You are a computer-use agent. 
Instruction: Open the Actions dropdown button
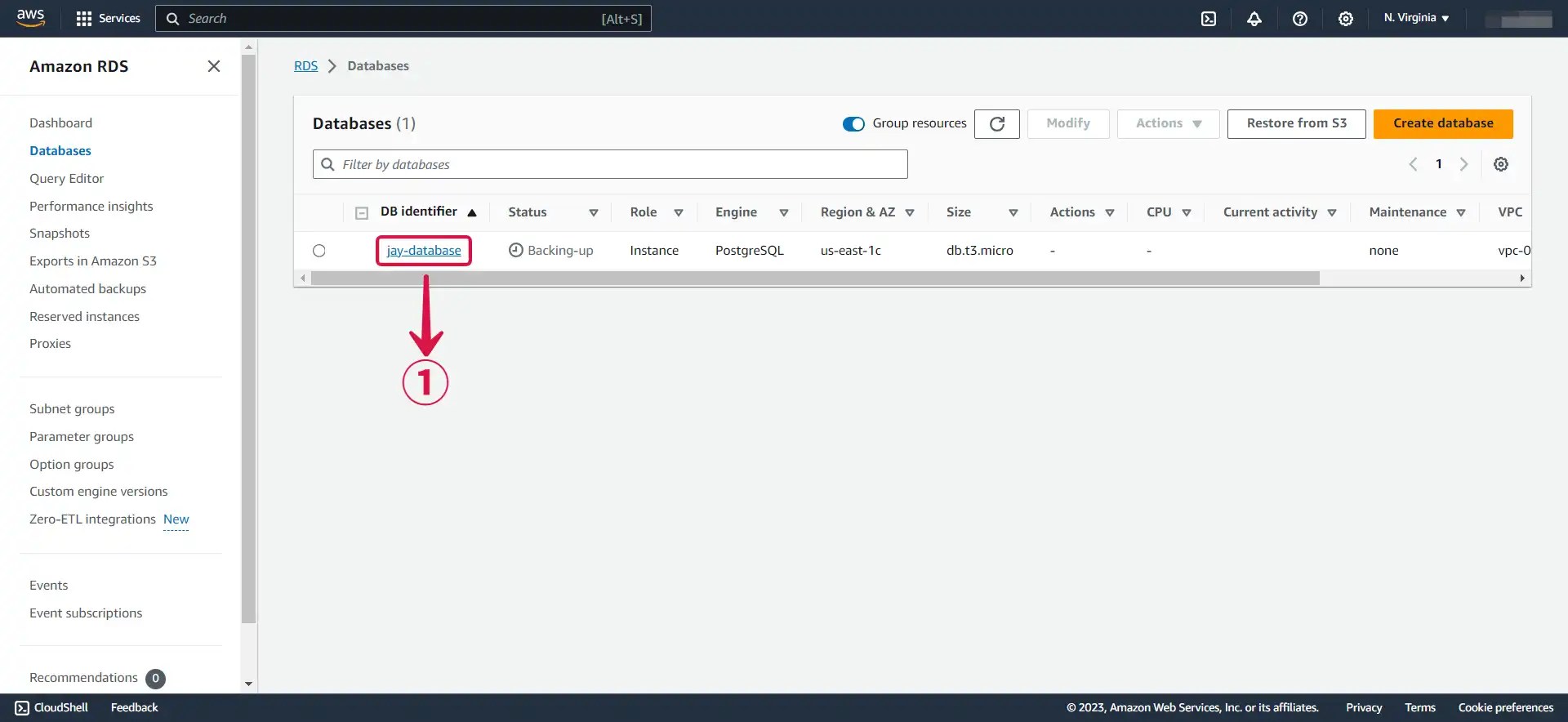point(1169,123)
